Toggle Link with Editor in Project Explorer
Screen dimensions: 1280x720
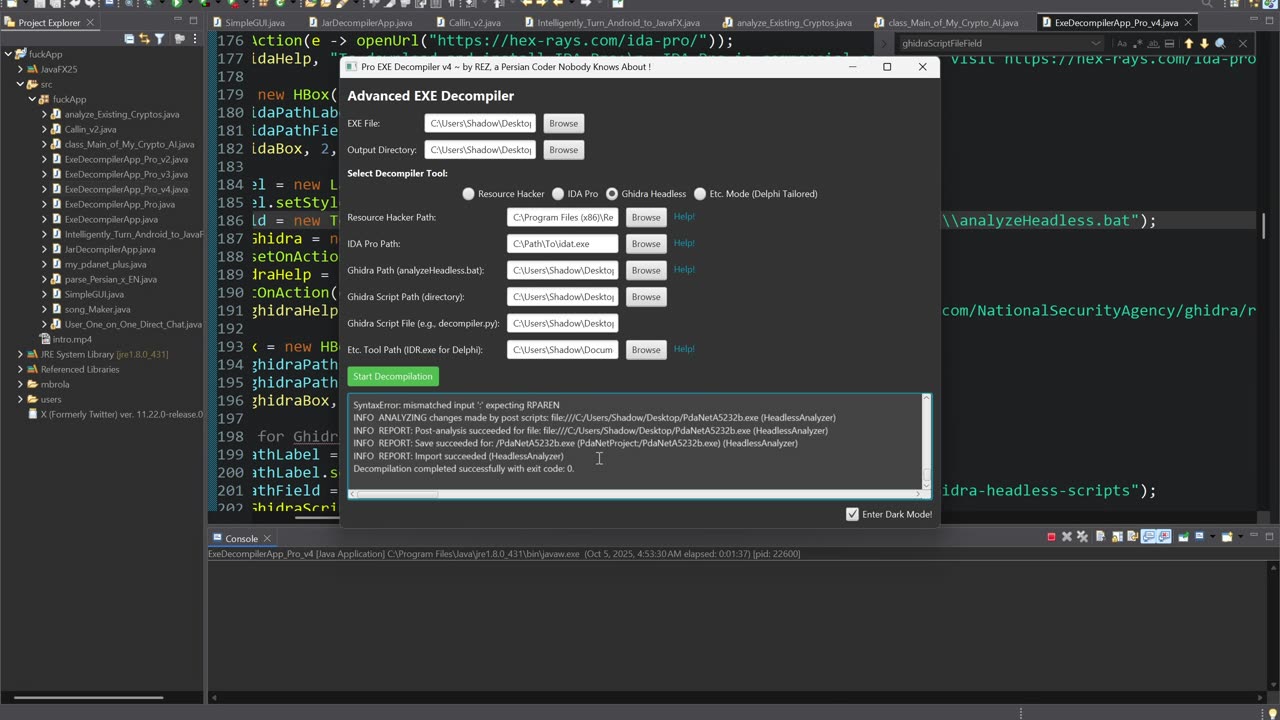point(144,39)
